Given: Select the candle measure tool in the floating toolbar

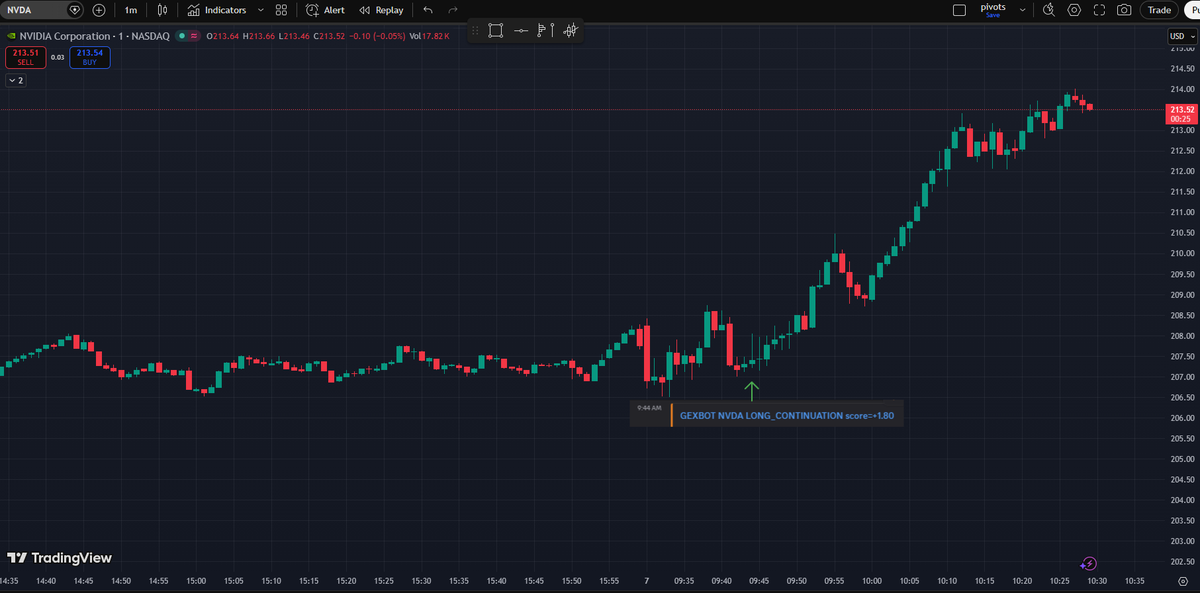Looking at the screenshot, I should (x=570, y=31).
